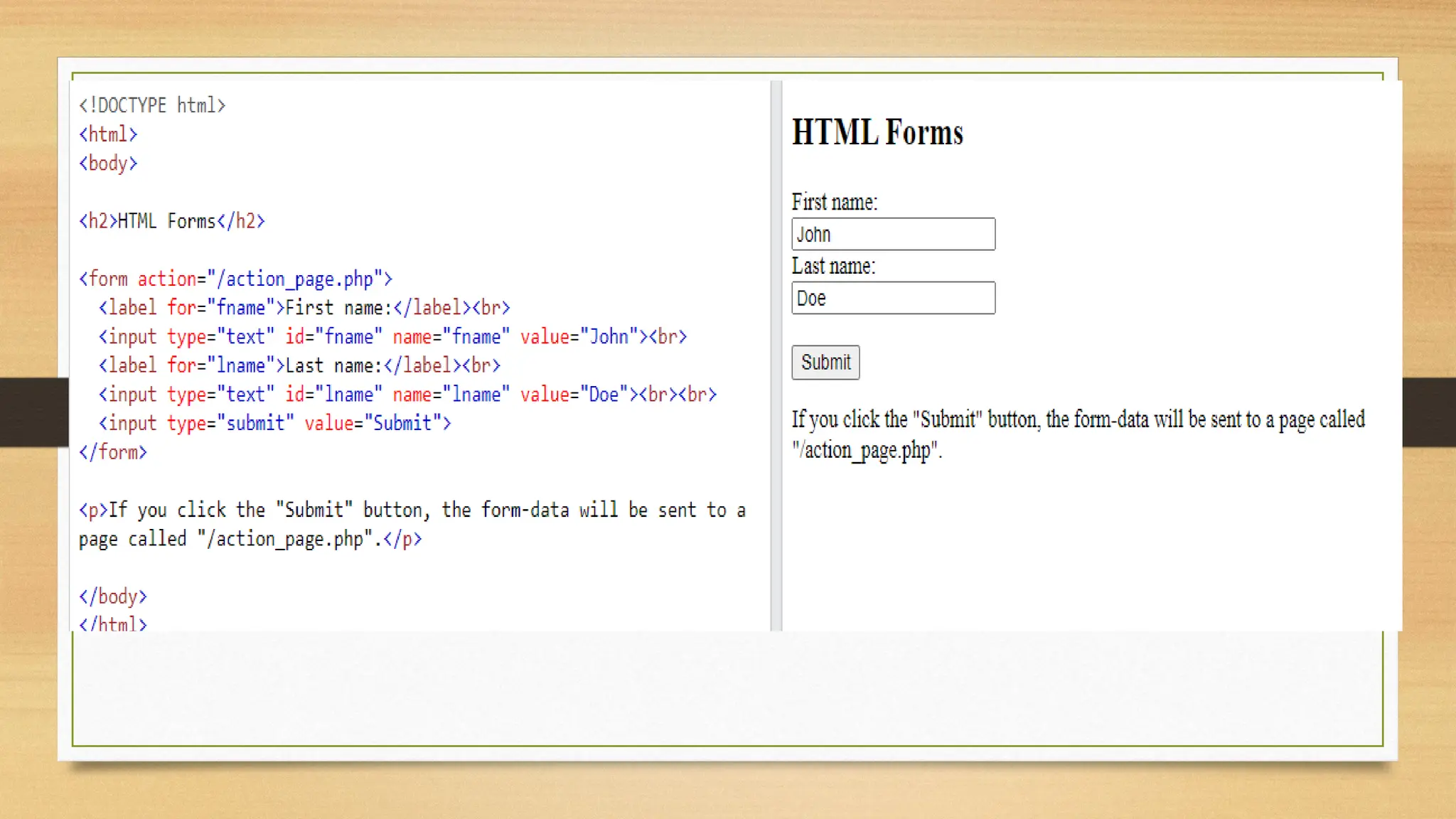This screenshot has height=819, width=1456.
Task: Click the <!DOCTYPE html> code line
Action: click(152, 105)
